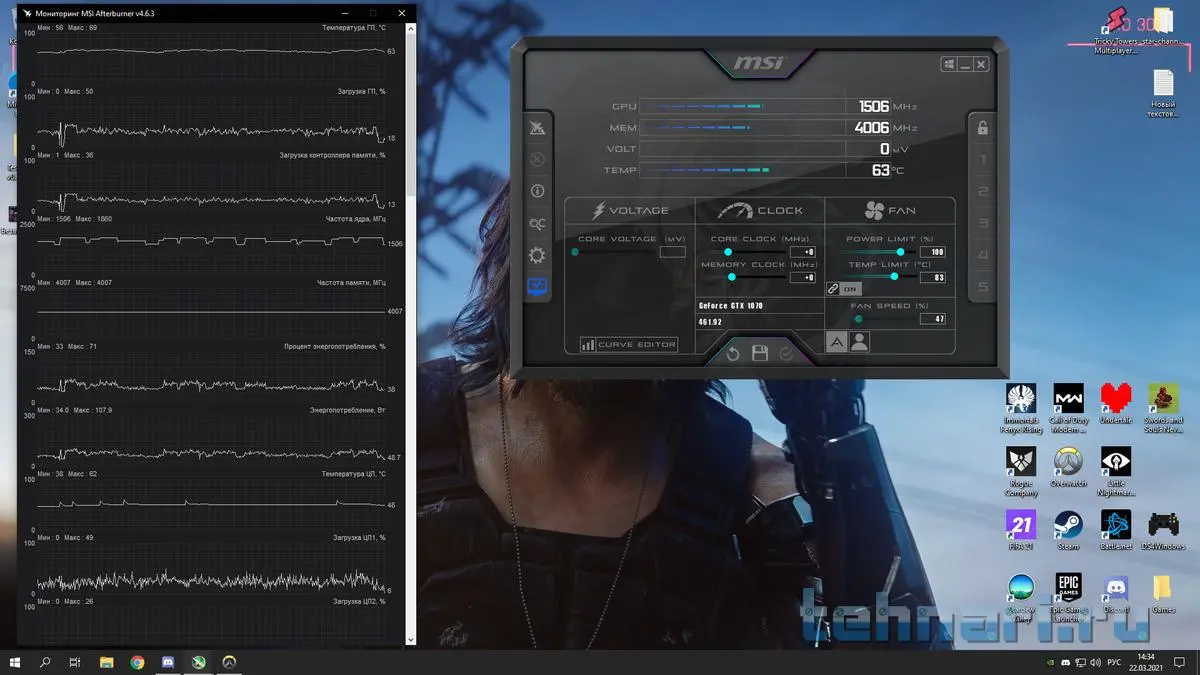Image resolution: width=1200 pixels, height=675 pixels.
Task: Open Undertale desktop shortcut
Action: click(1116, 403)
